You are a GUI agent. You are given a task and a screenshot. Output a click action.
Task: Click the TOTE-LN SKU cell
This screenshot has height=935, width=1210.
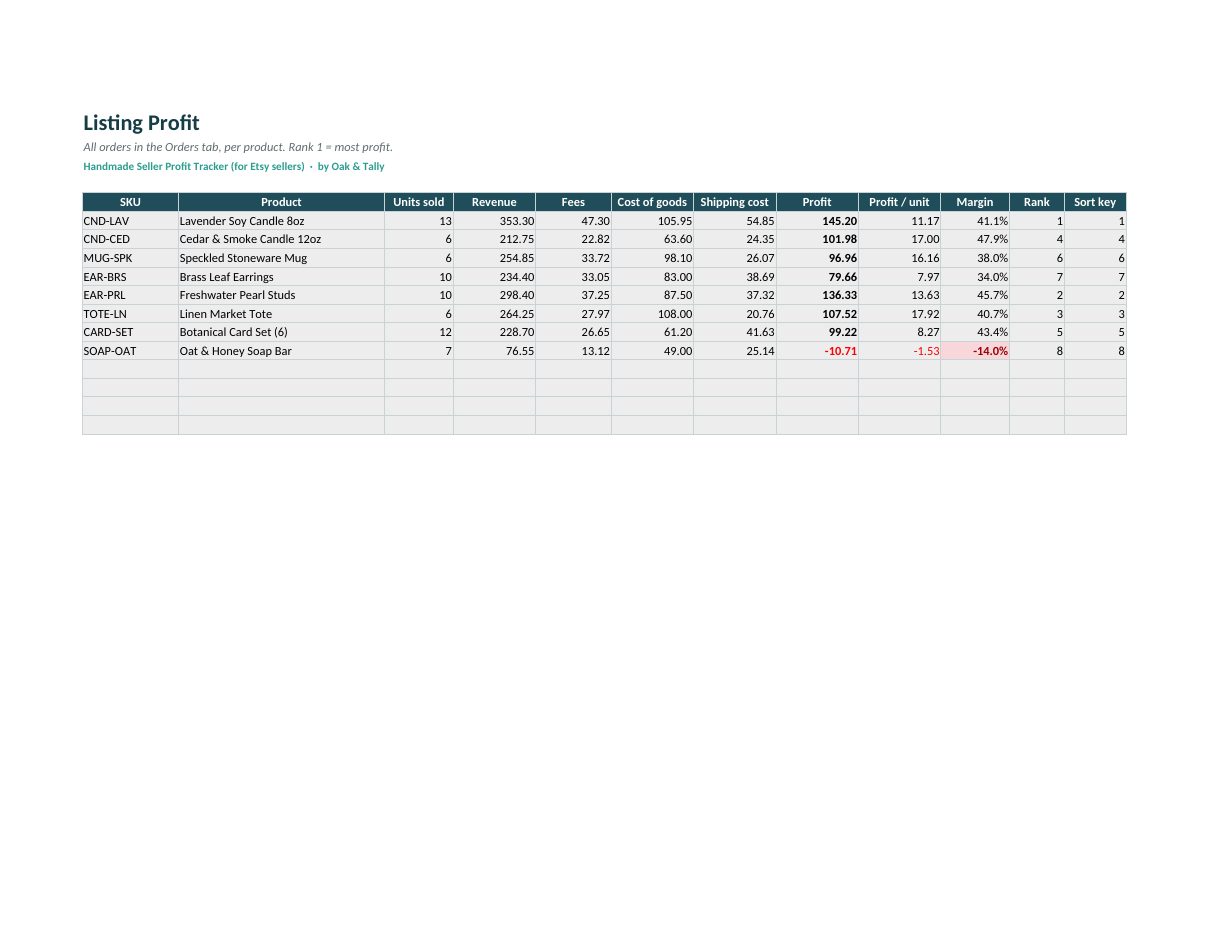pyautogui.click(x=130, y=314)
